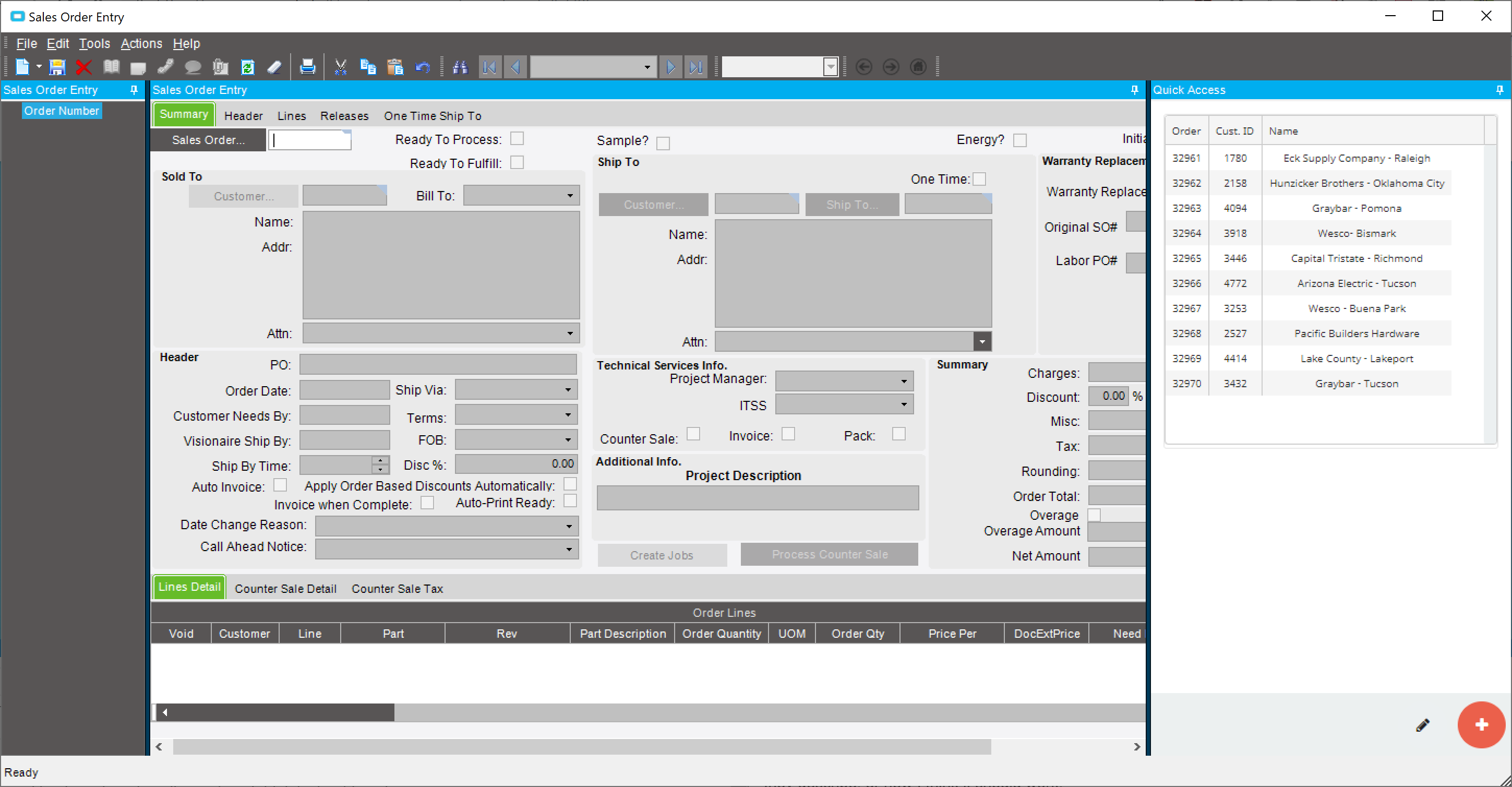This screenshot has width=1512, height=787.
Task: Jump to the first record using the navigation arrow
Action: (x=490, y=67)
